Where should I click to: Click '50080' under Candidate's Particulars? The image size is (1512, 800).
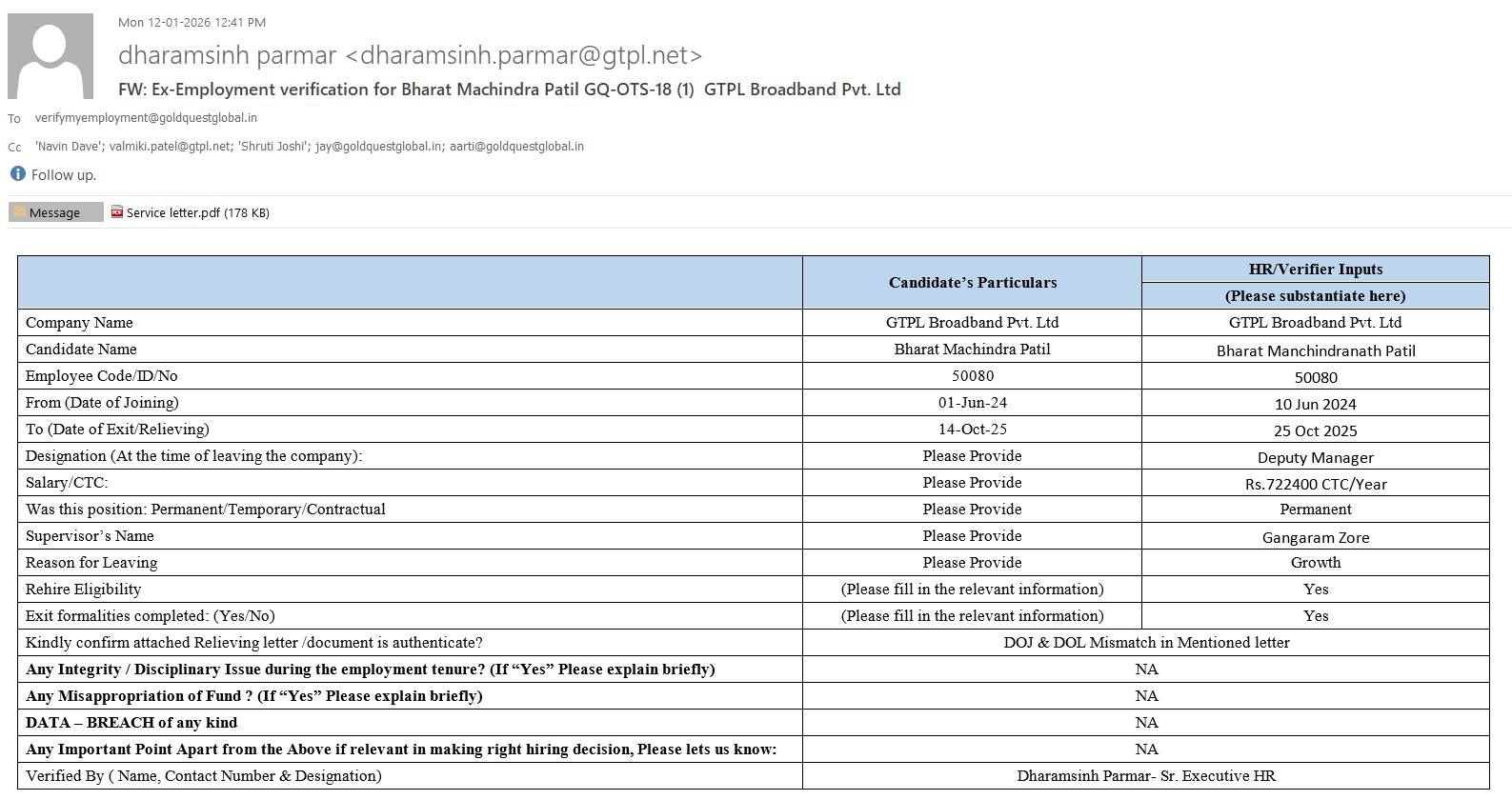(973, 376)
